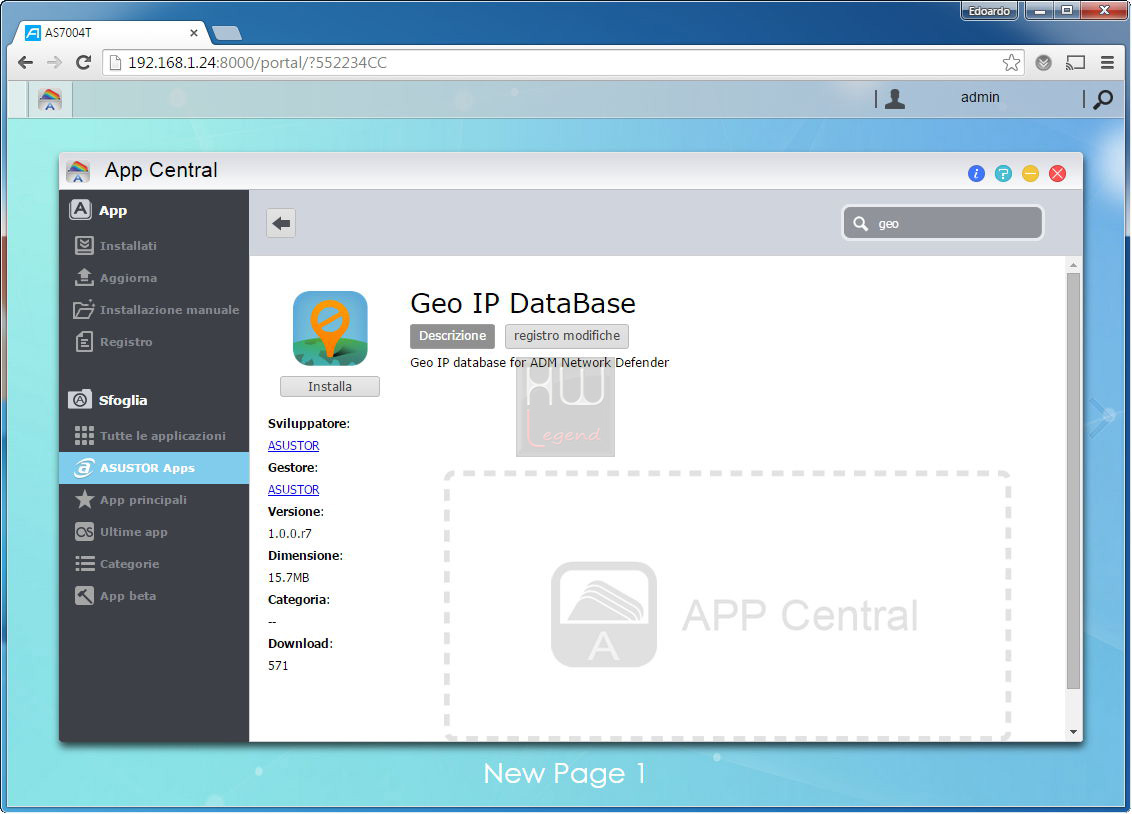
Task: Open the ASUSTOR link under Gestore
Action: 293,489
